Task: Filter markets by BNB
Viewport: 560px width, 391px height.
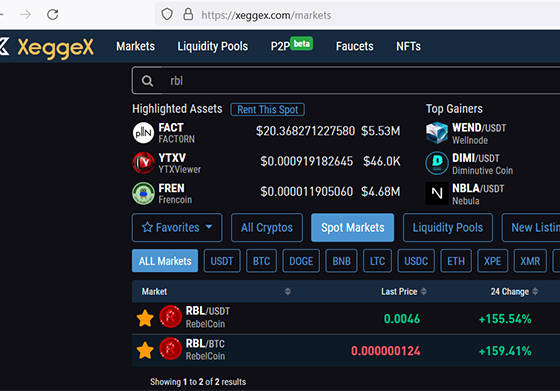Action: [341, 261]
